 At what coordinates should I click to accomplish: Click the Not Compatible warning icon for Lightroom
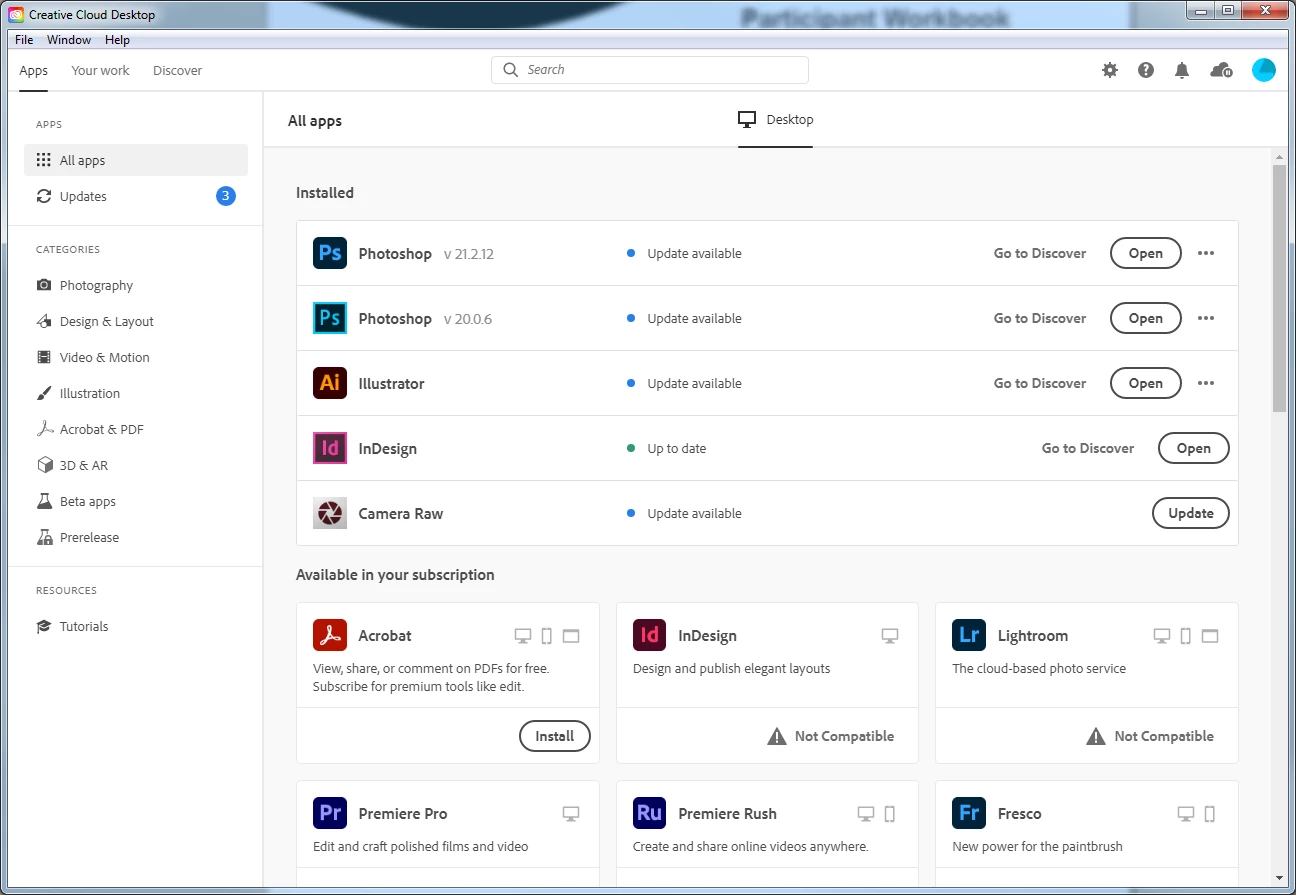click(1096, 736)
